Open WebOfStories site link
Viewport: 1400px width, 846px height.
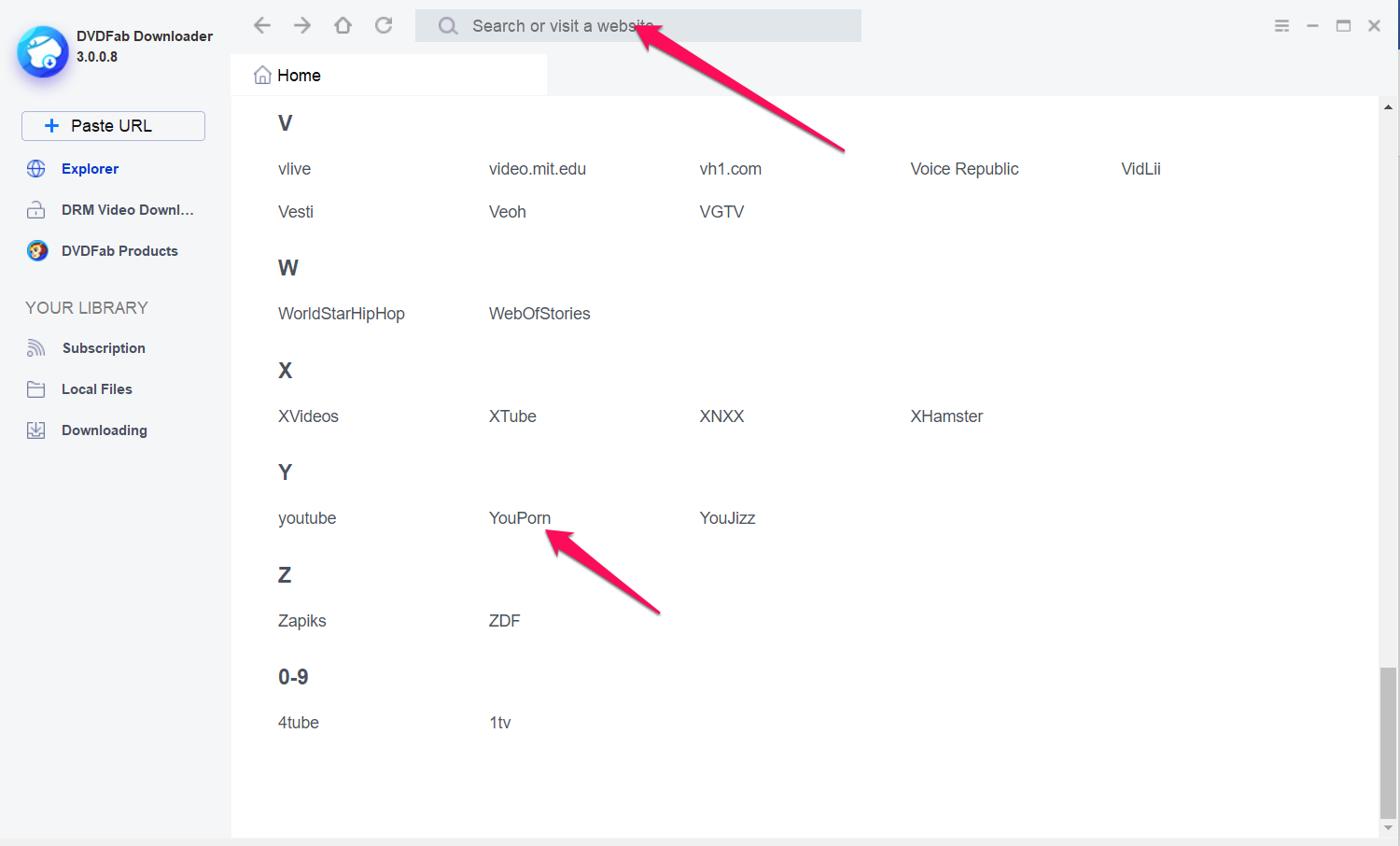click(x=539, y=314)
